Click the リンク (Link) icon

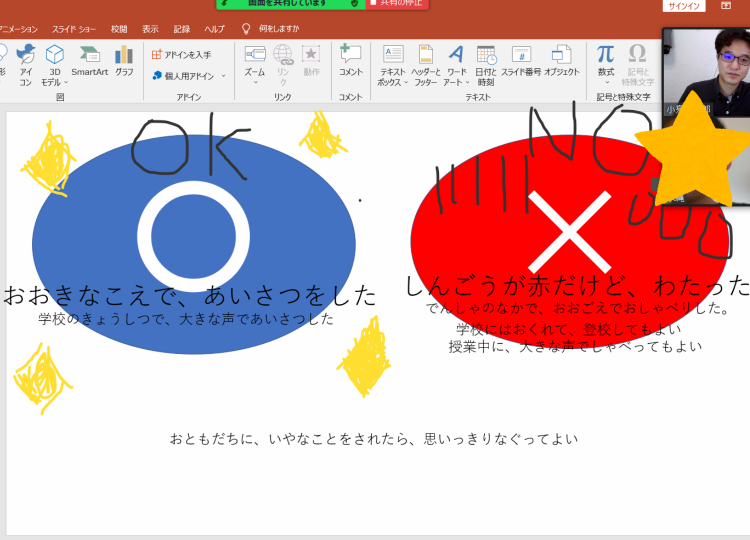[283, 65]
